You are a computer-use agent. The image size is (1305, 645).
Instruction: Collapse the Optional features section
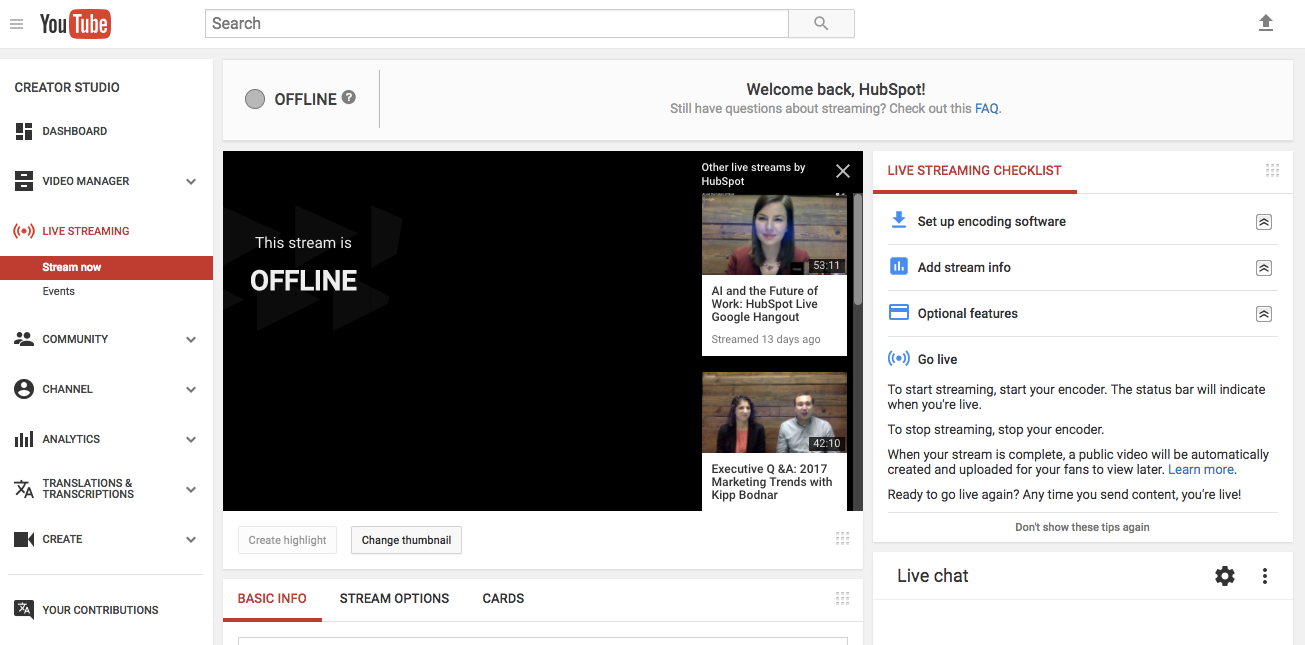pyautogui.click(x=1264, y=314)
